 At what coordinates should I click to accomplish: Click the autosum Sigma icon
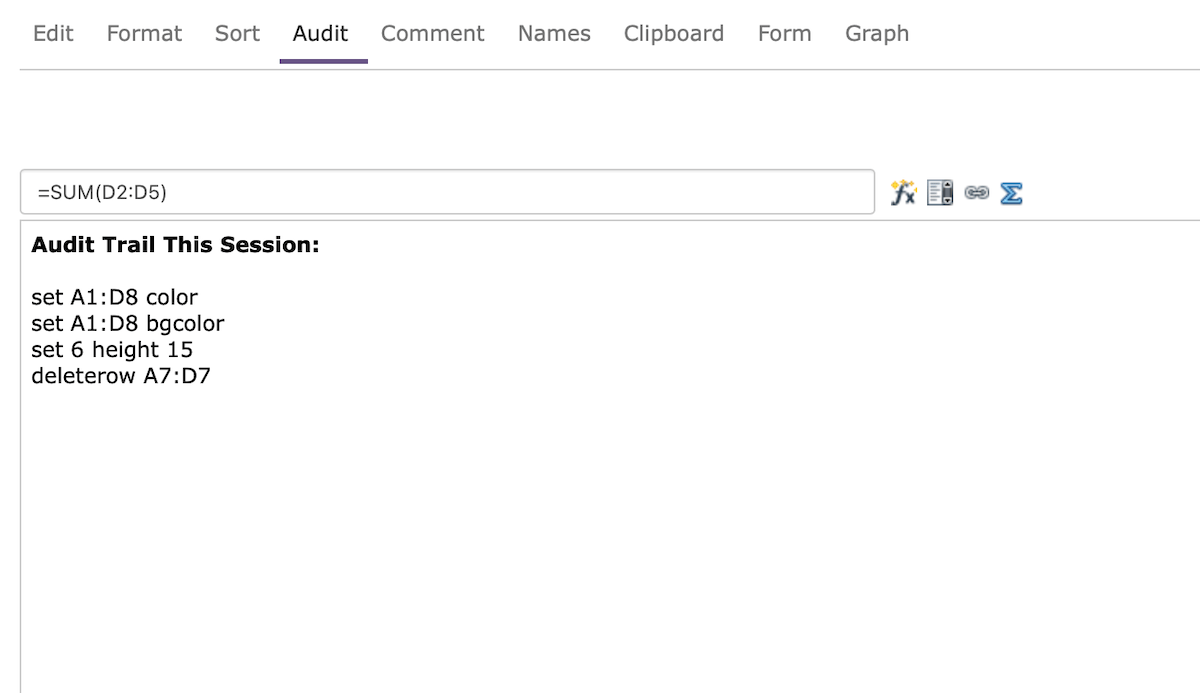point(1010,192)
